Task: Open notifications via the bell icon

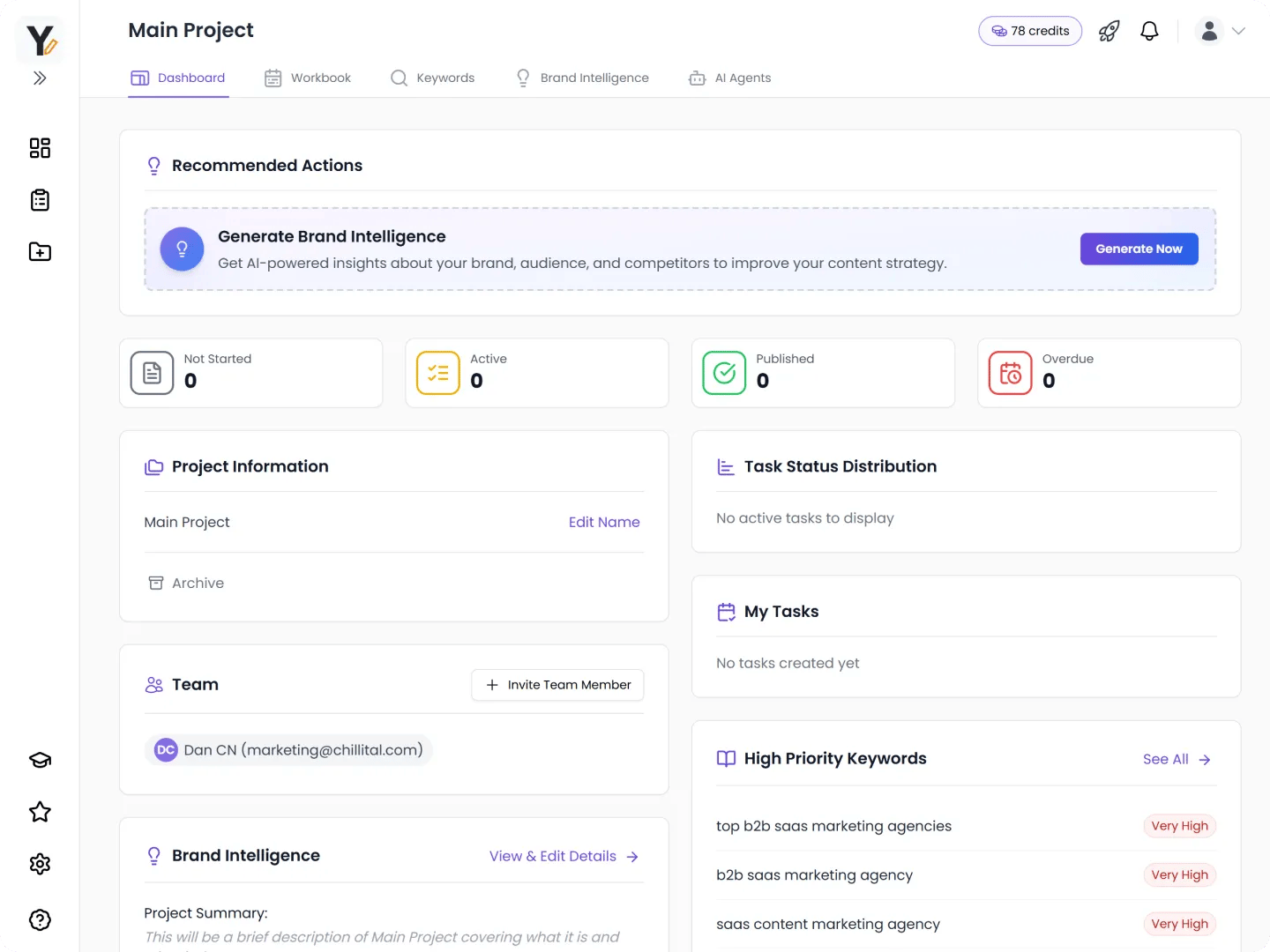Action: tap(1149, 31)
